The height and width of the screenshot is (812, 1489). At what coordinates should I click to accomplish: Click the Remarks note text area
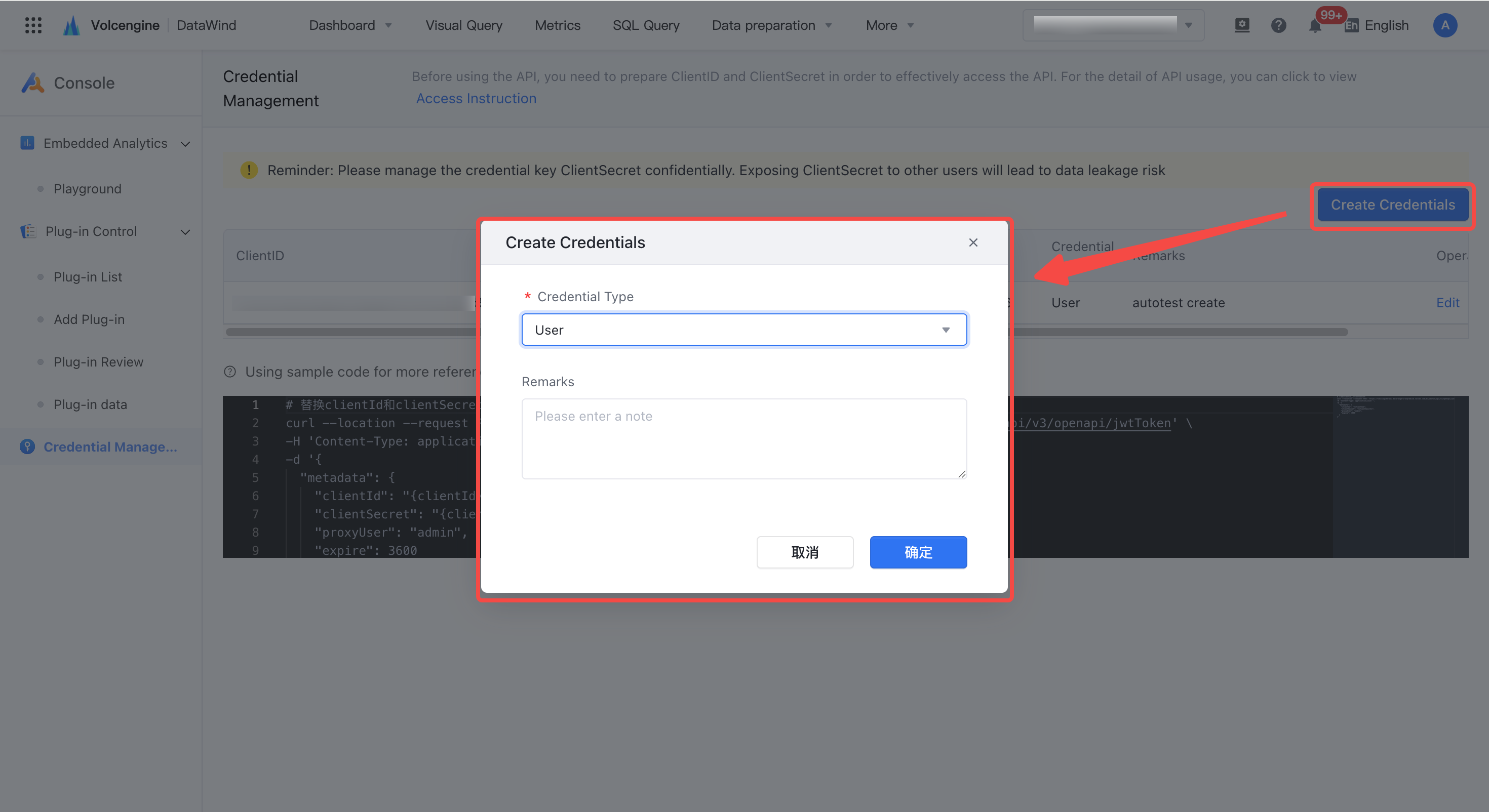coord(744,438)
